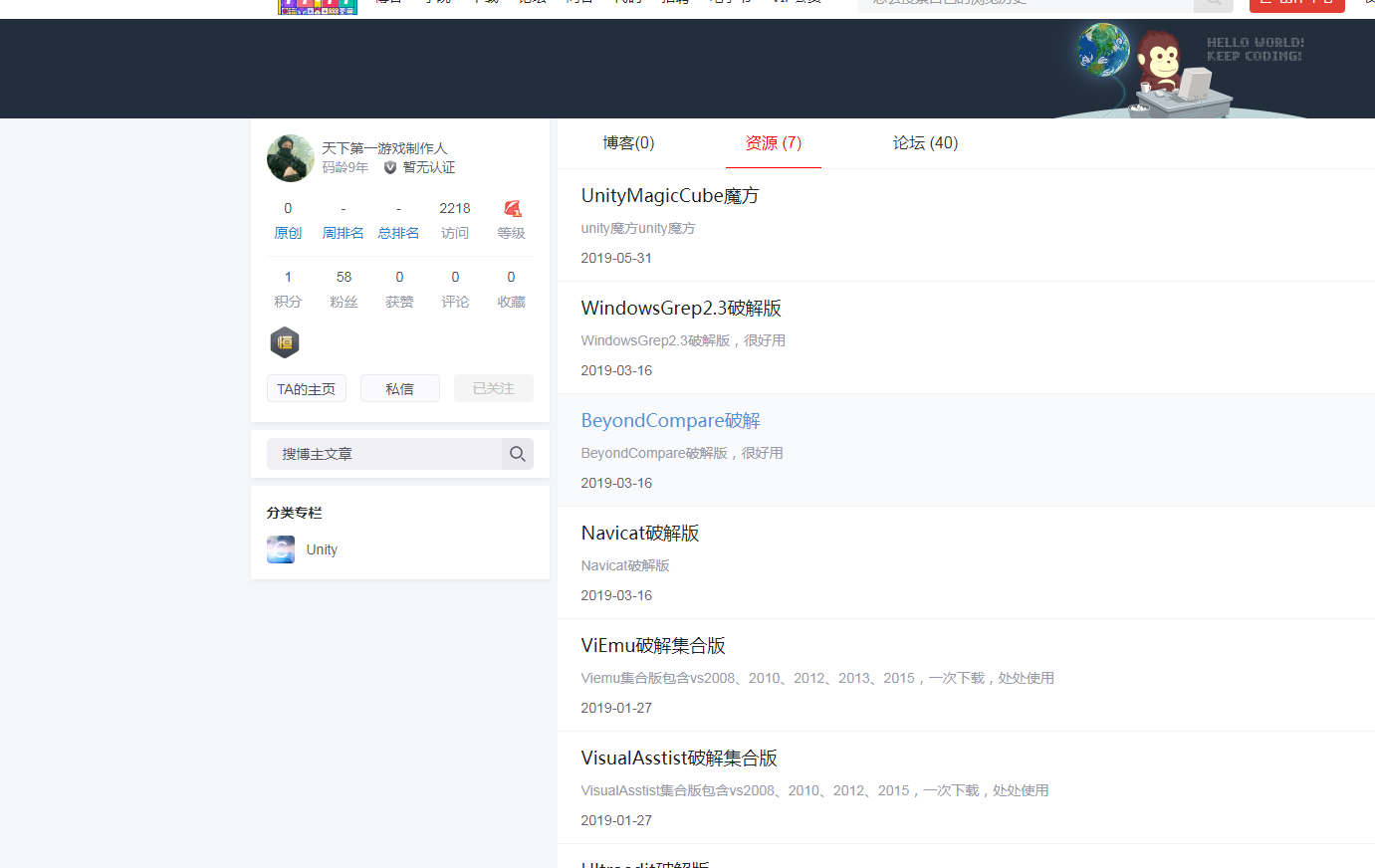The image size is (1375, 868).
Task: Click date 2019-01-27 under ViEmu破解集合版
Action: pyautogui.click(x=616, y=708)
